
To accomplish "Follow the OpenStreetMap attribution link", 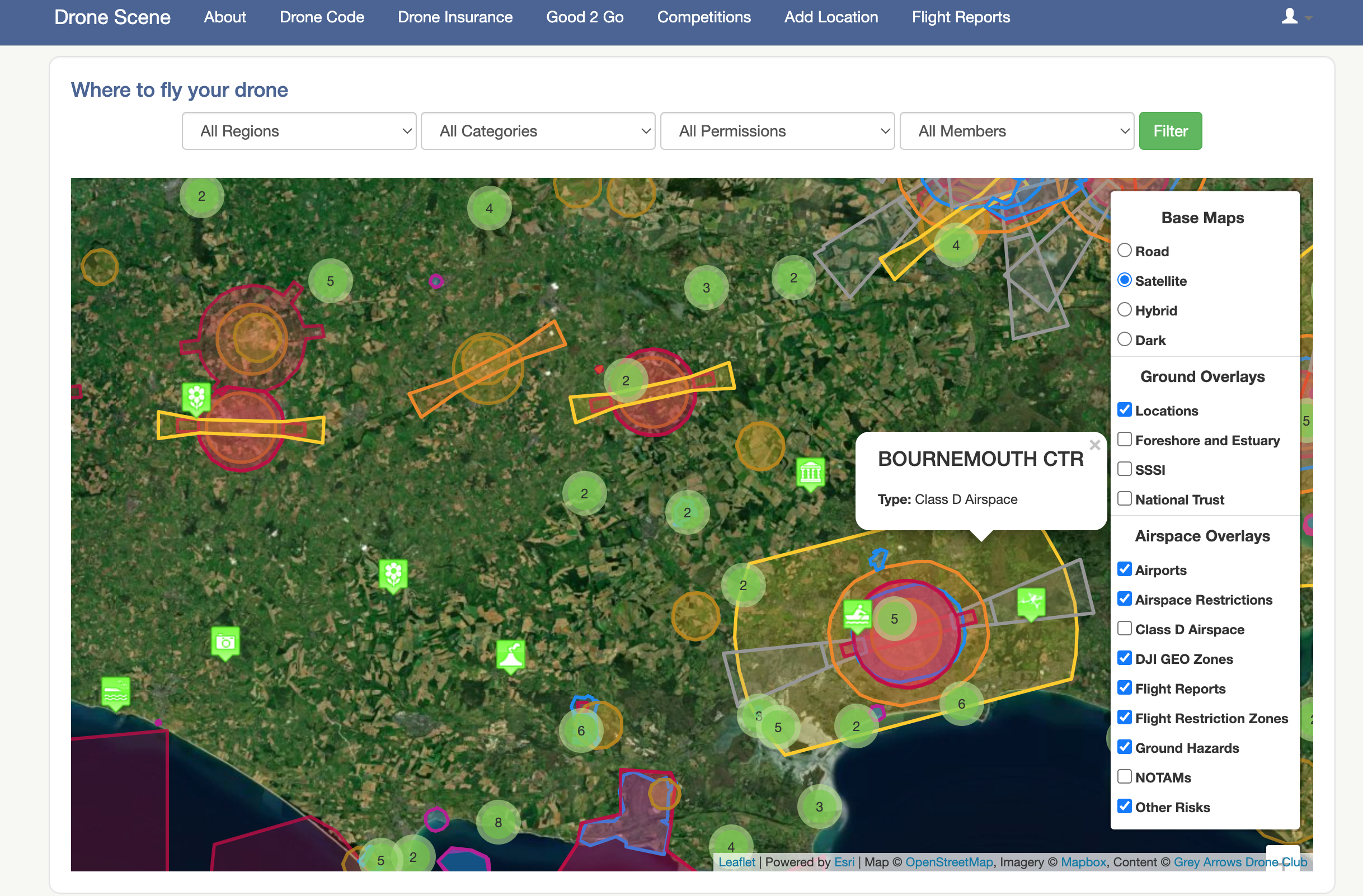I will pos(948,862).
